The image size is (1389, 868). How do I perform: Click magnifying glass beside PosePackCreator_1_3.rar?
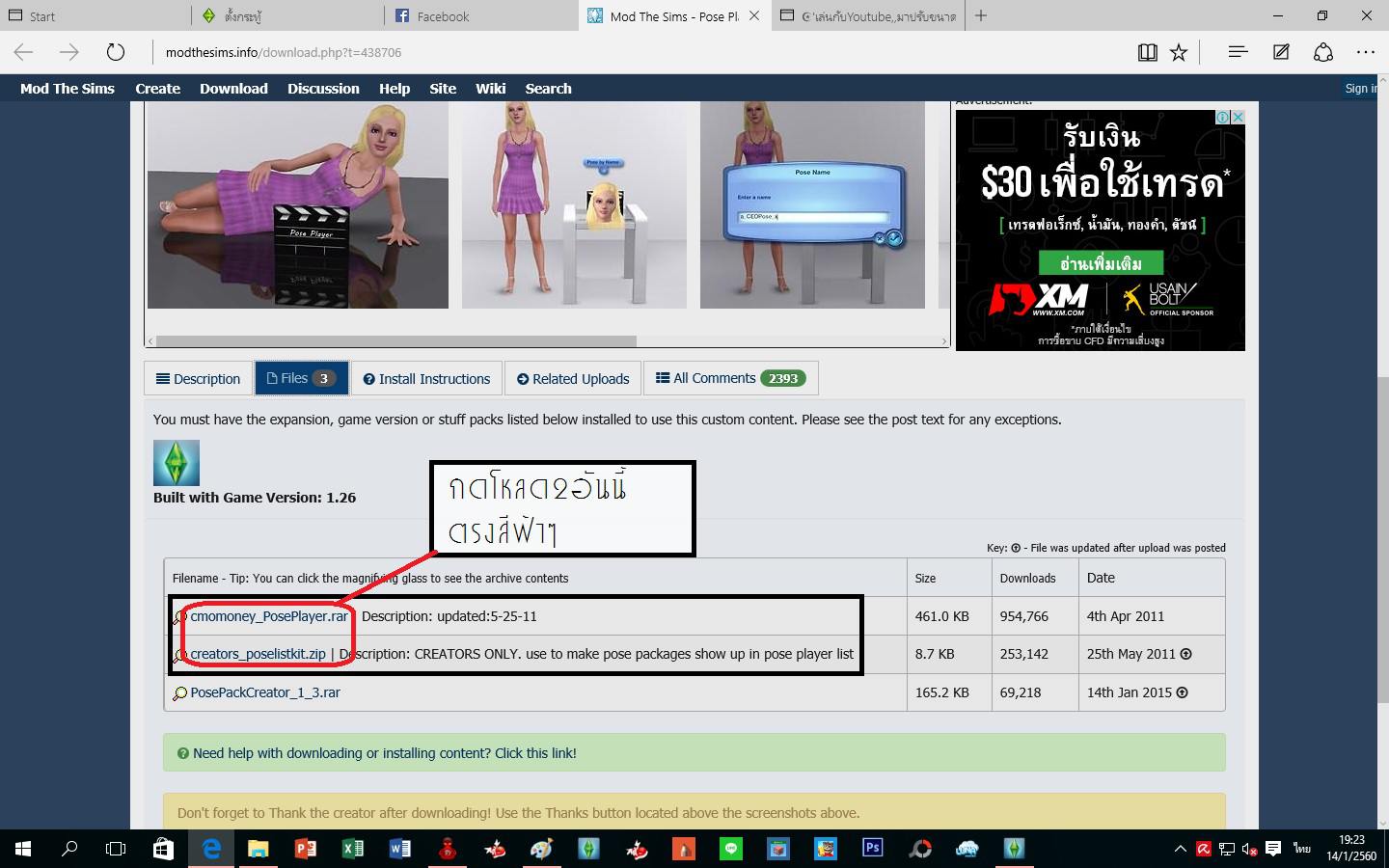[x=179, y=693]
